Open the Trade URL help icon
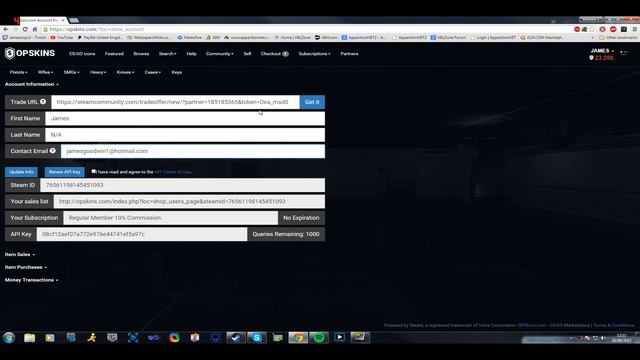The image size is (640, 360). tap(43, 102)
